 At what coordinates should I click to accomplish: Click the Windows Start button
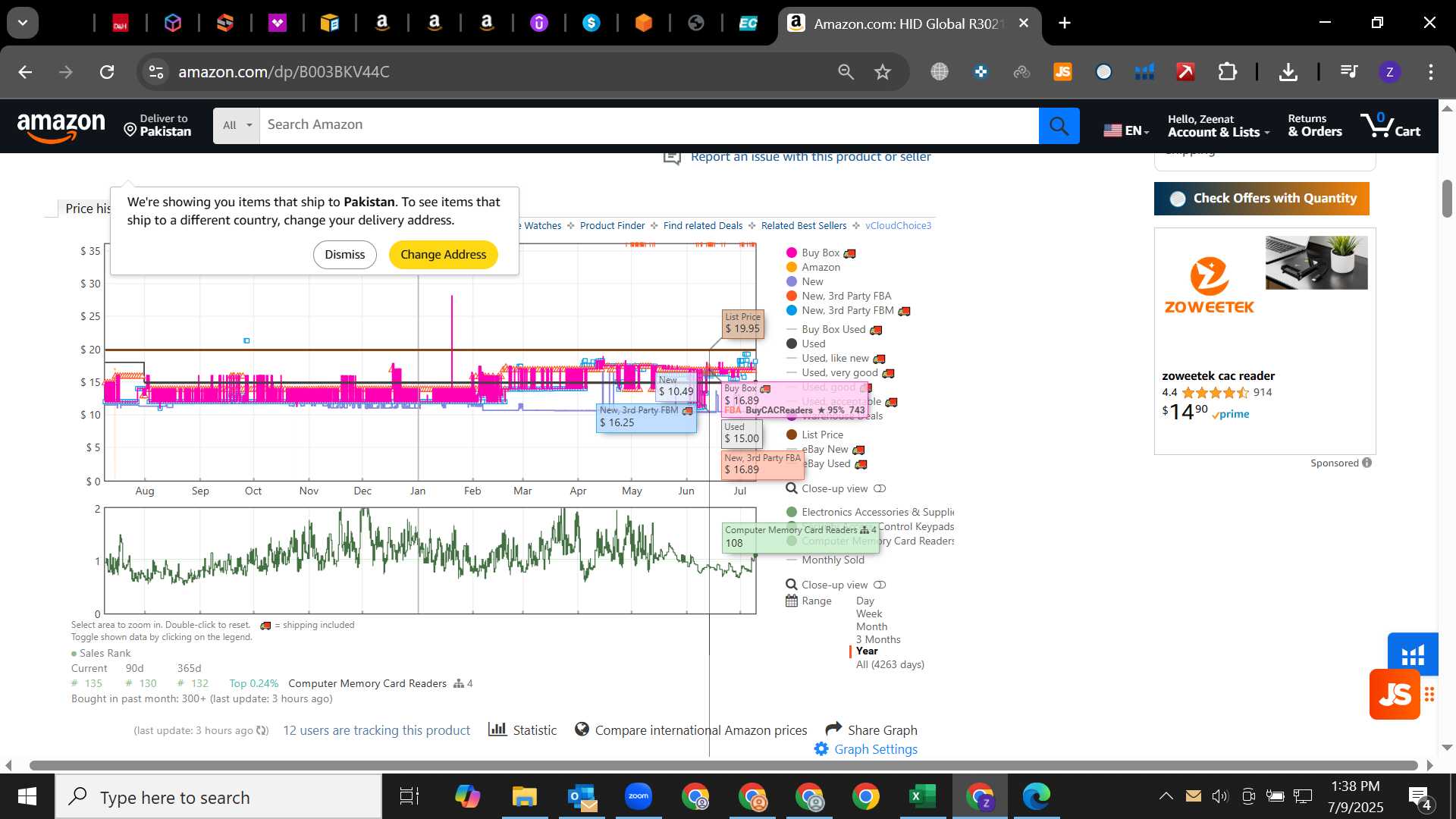click(27, 796)
